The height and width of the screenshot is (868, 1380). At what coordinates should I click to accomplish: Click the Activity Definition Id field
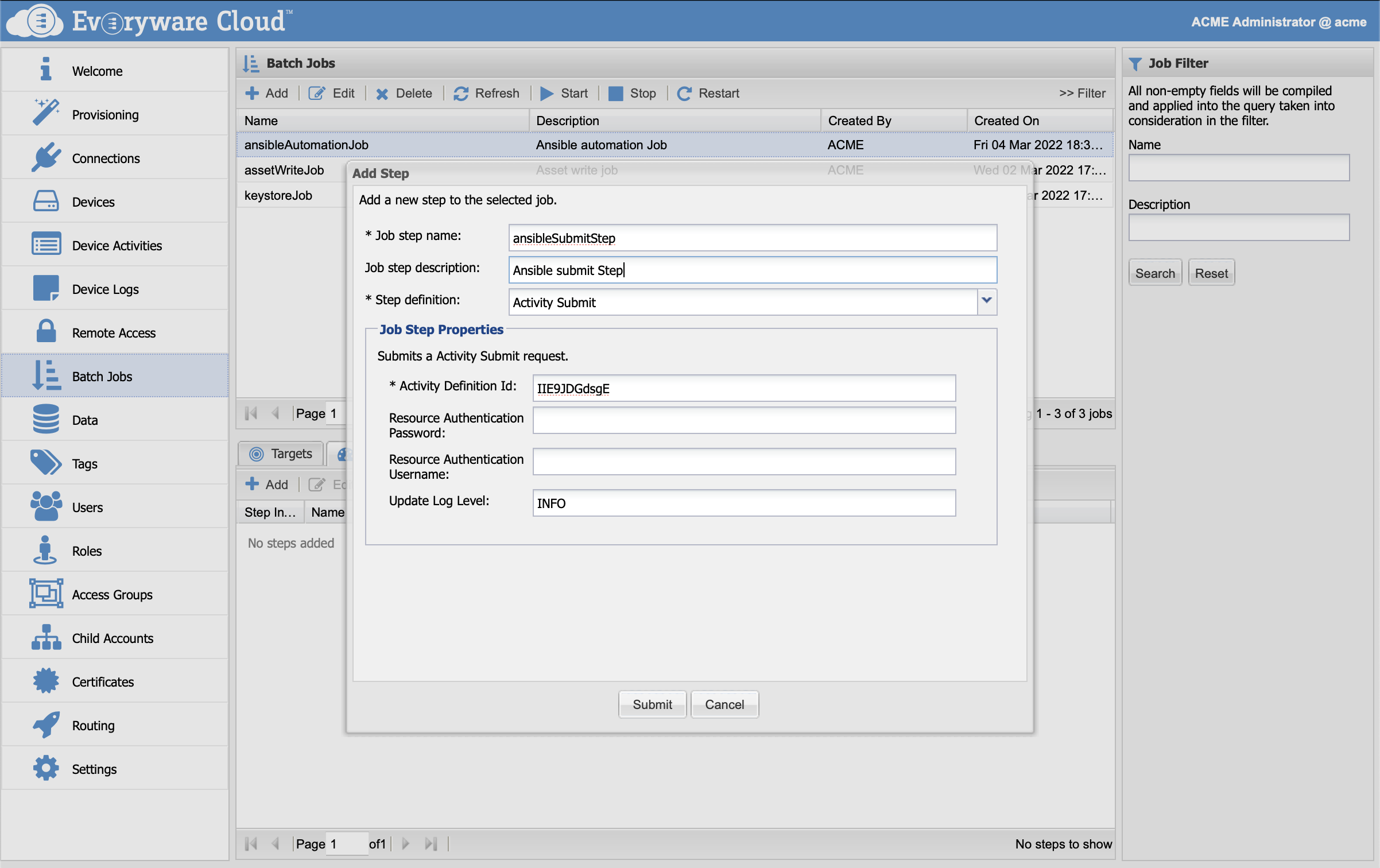(x=743, y=388)
